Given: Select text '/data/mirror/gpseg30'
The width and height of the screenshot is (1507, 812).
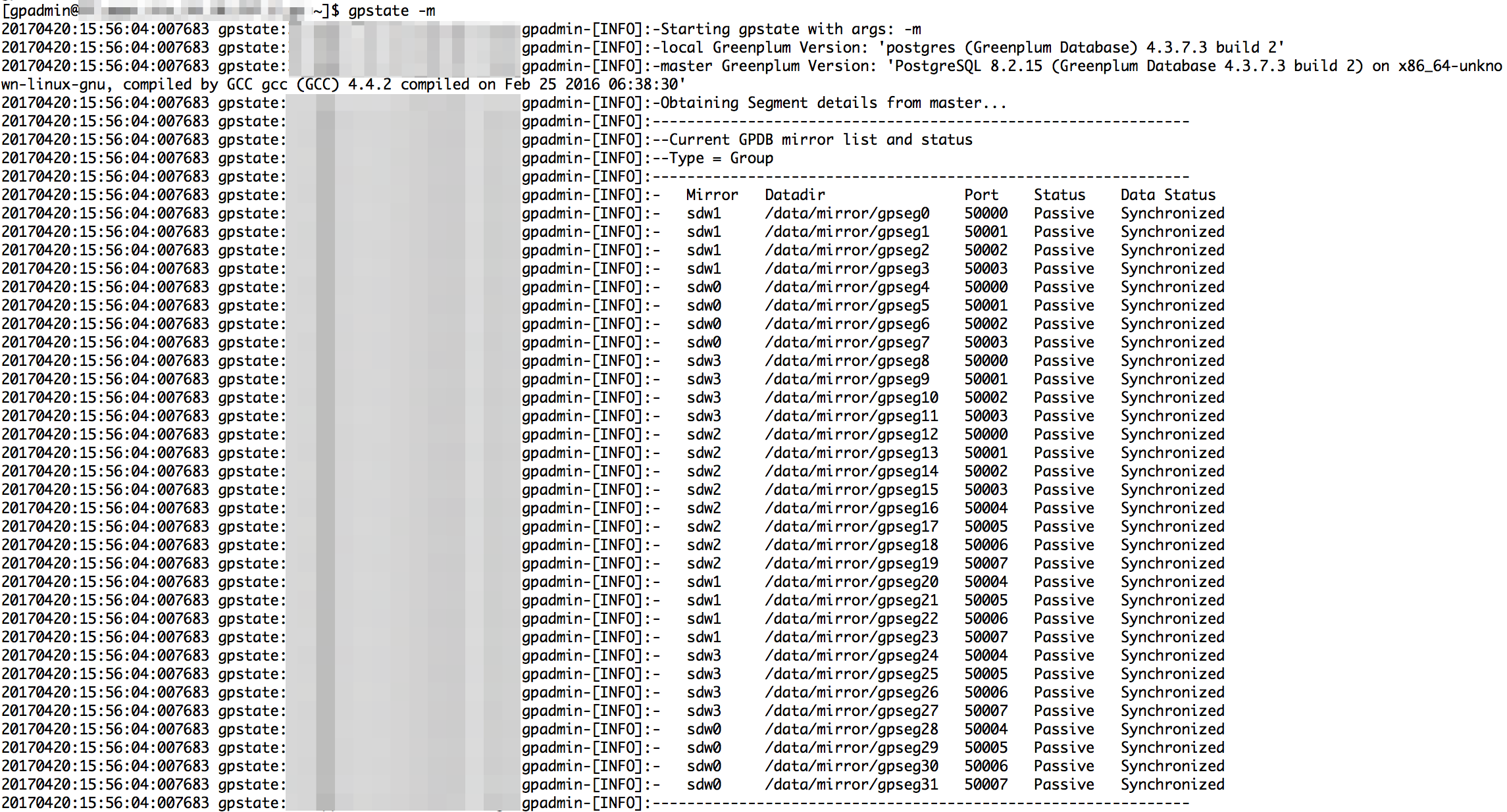Looking at the screenshot, I should (852, 766).
